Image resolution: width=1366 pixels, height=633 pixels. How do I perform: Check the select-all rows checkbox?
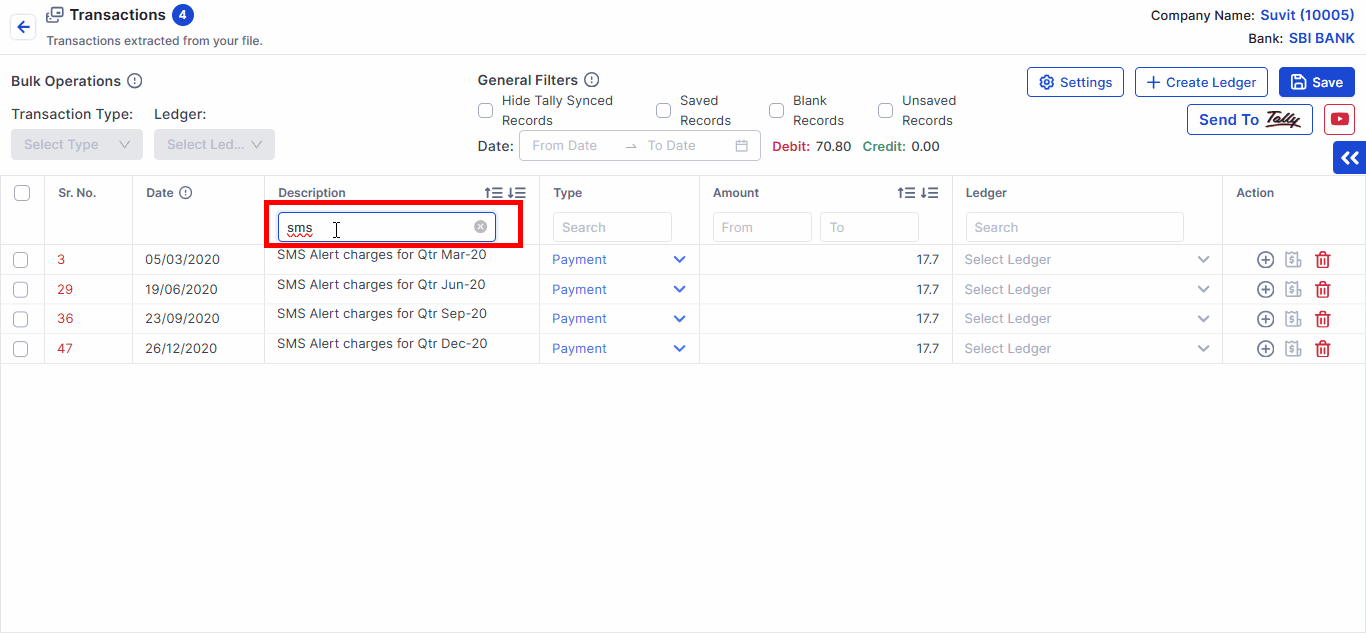(x=22, y=193)
